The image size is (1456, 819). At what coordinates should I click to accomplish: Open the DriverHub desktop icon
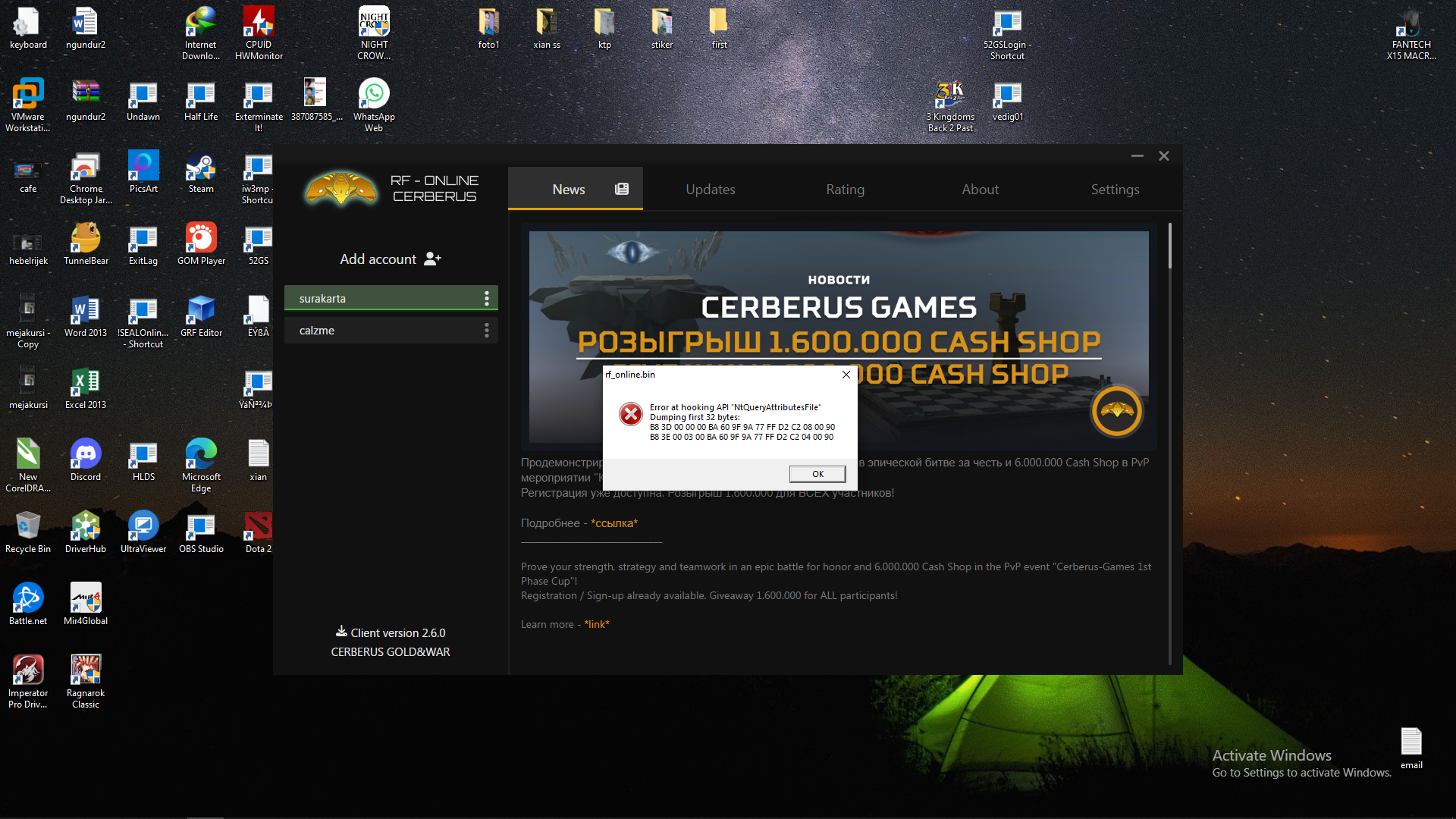[x=86, y=532]
